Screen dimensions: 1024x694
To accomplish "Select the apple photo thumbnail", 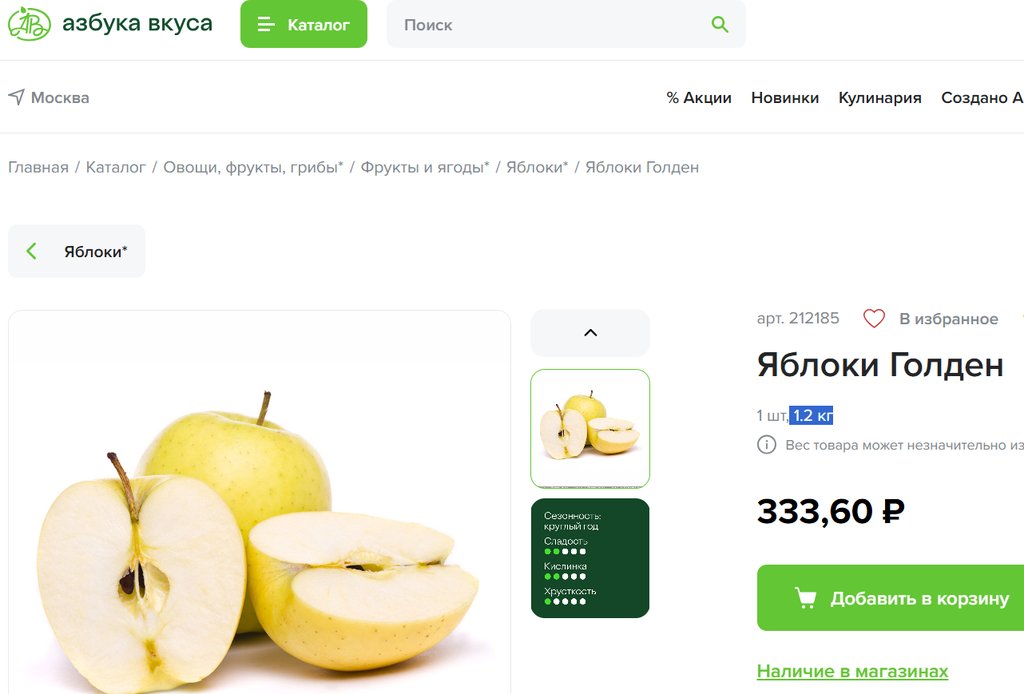I will pyautogui.click(x=590, y=428).
